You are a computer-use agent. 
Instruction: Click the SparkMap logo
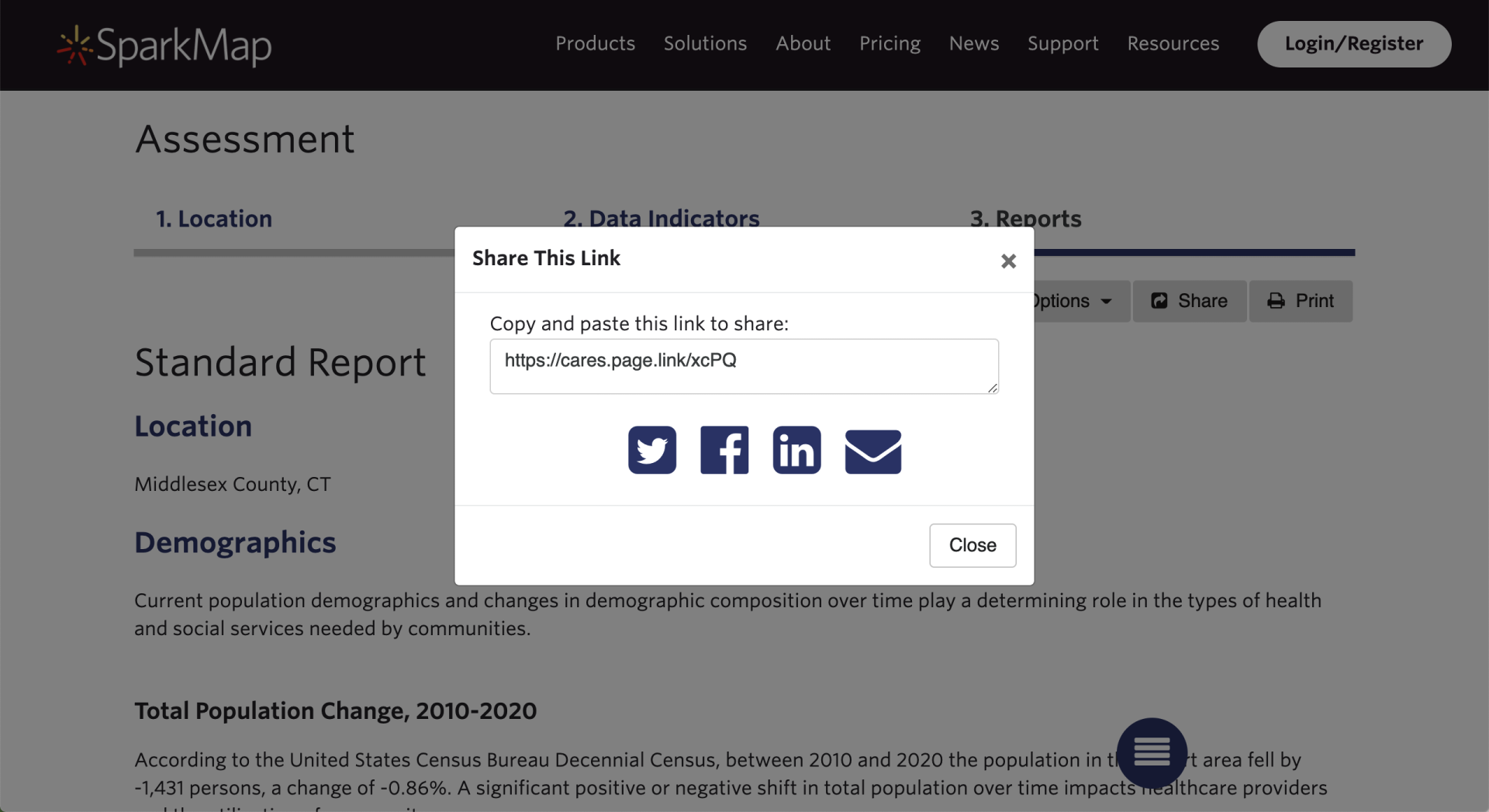[x=164, y=45]
